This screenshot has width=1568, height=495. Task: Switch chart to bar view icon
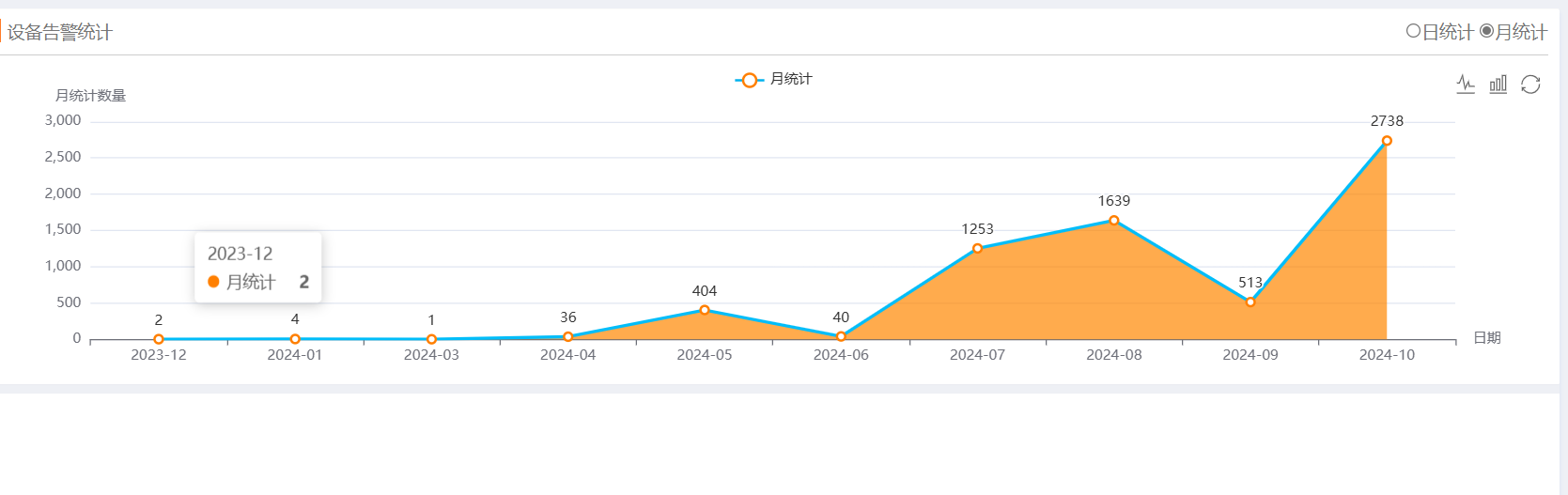pyautogui.click(x=1498, y=85)
